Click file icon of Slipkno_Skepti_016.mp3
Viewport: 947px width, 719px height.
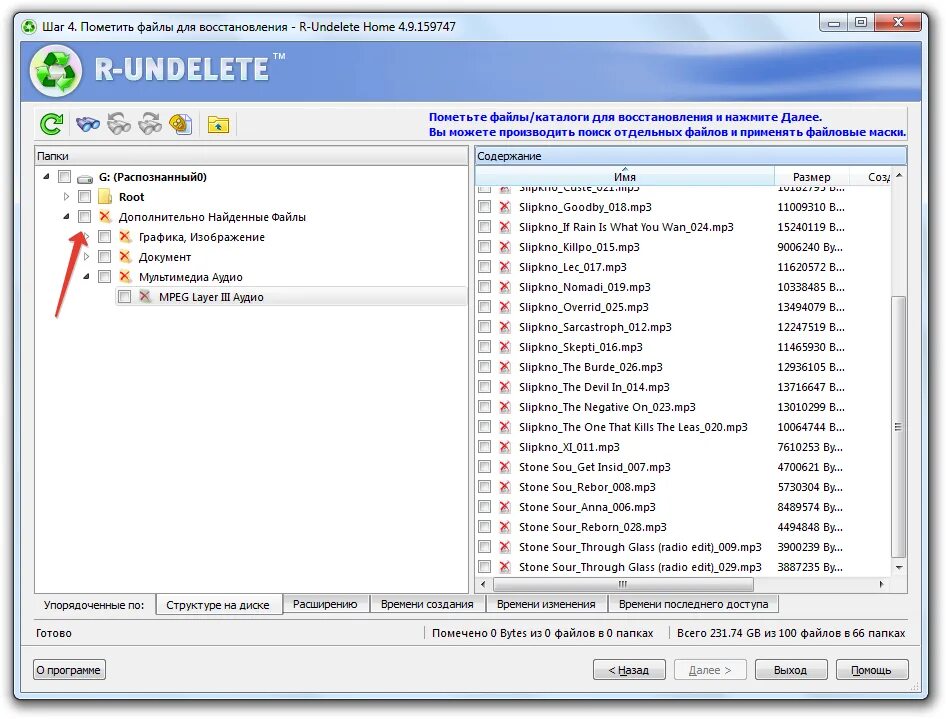click(x=504, y=347)
